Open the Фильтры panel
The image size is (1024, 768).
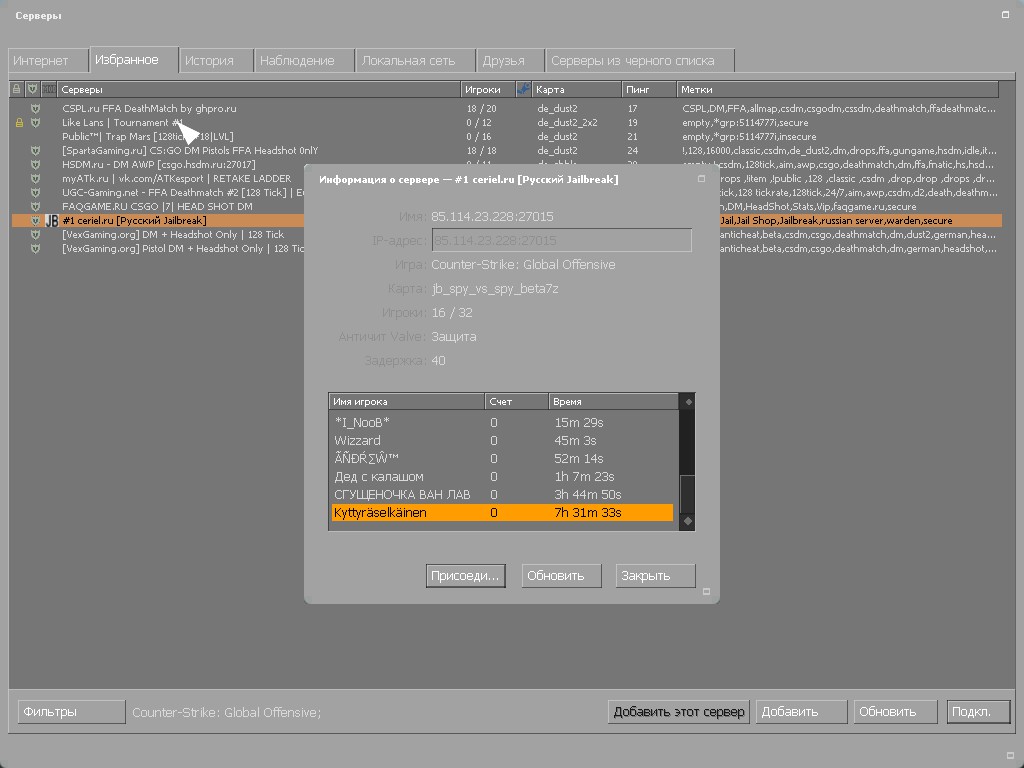coord(71,712)
